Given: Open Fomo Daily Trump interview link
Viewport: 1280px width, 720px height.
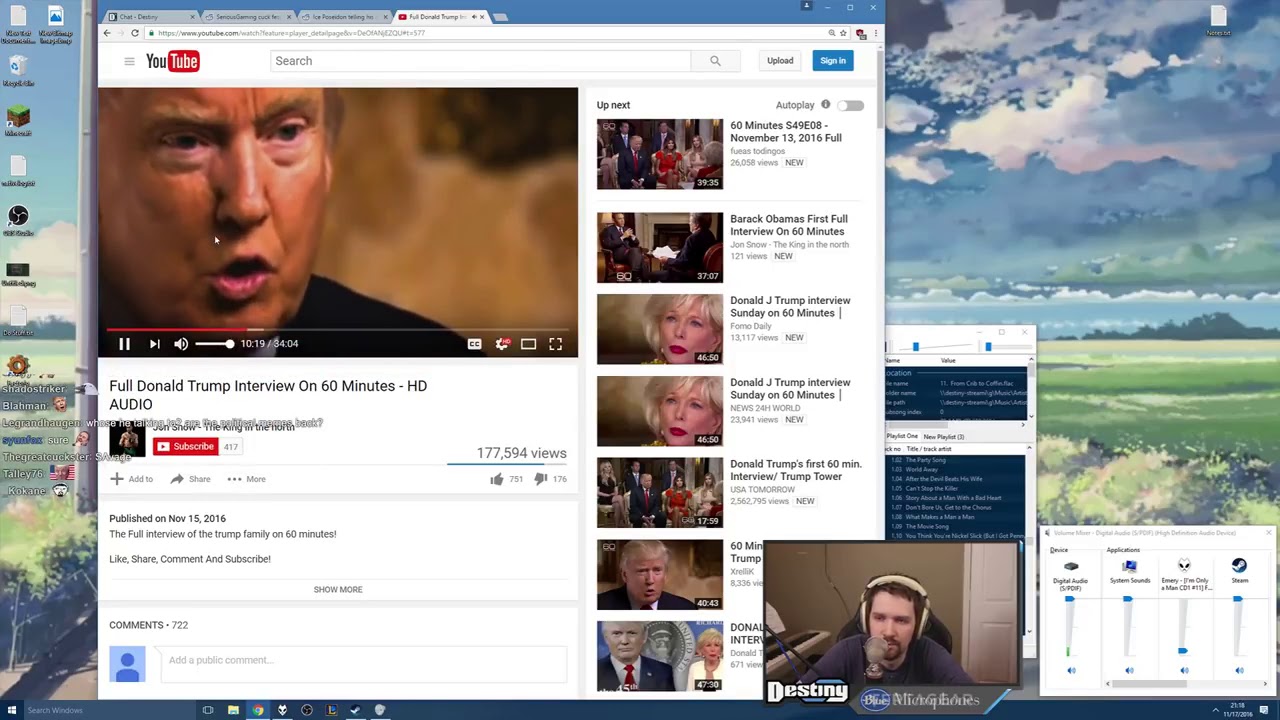Looking at the screenshot, I should coord(790,307).
